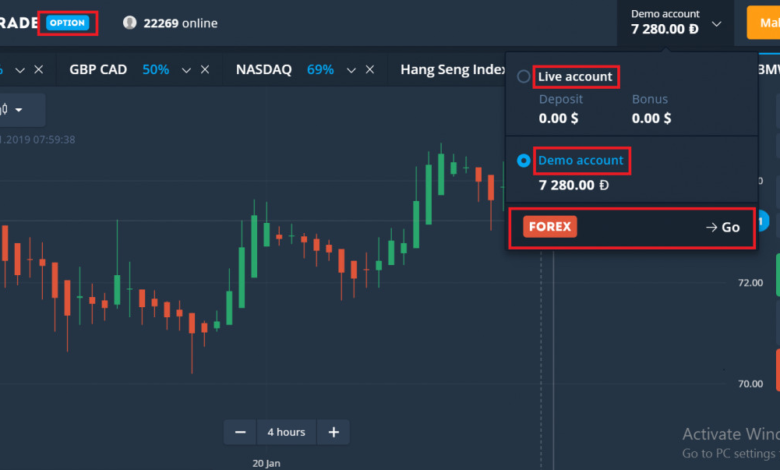Open the chart type dropdown arrow
Image resolution: width=780 pixels, height=470 pixels.
[19, 109]
